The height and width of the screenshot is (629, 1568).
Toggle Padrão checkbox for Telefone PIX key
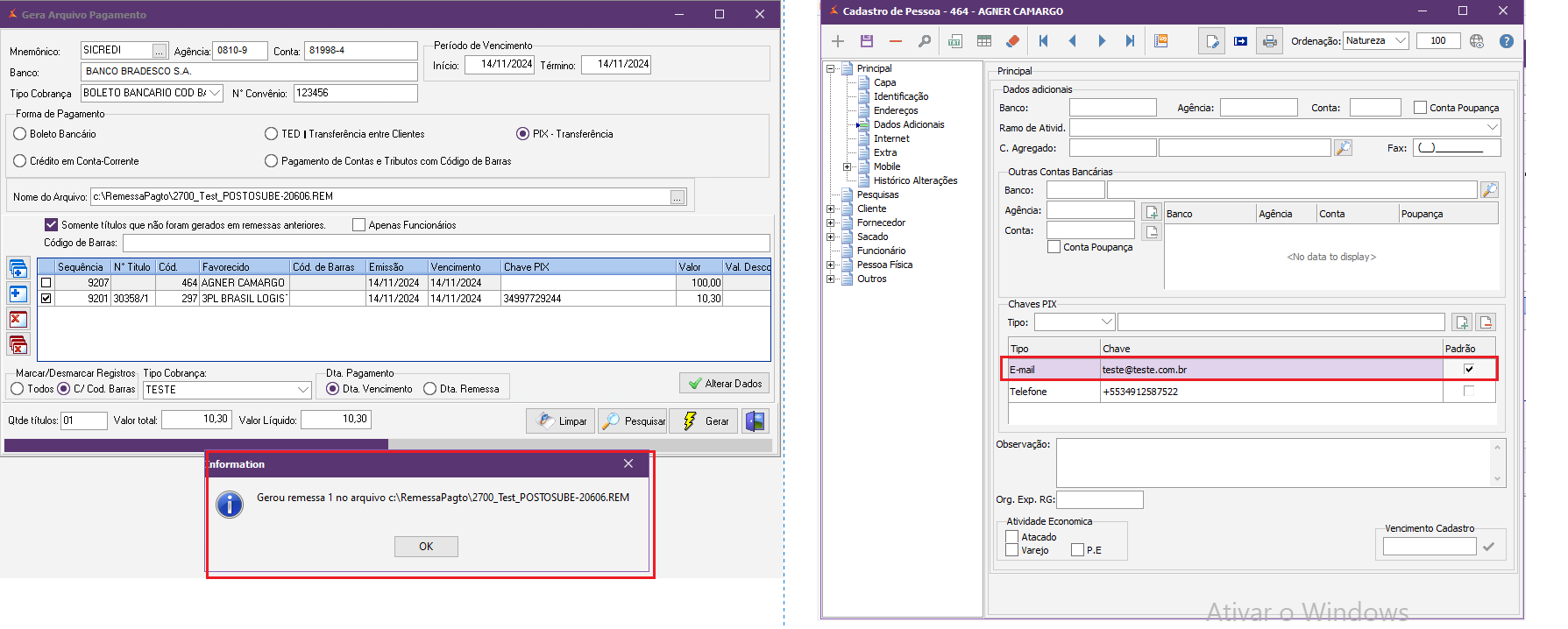click(1469, 392)
